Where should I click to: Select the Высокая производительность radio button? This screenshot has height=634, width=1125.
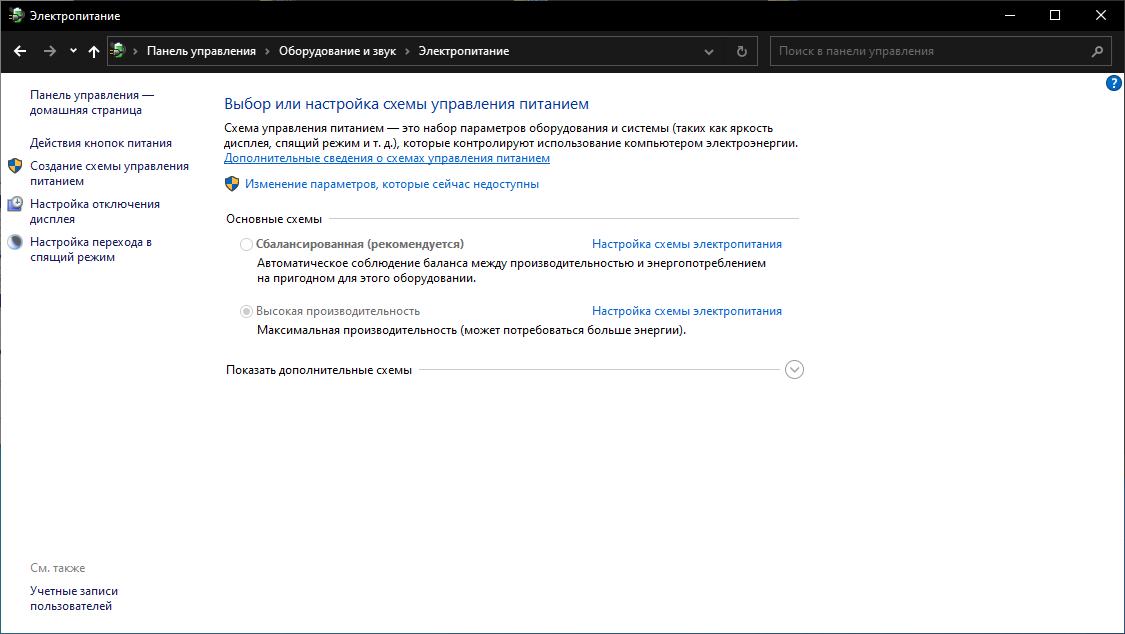click(x=247, y=311)
